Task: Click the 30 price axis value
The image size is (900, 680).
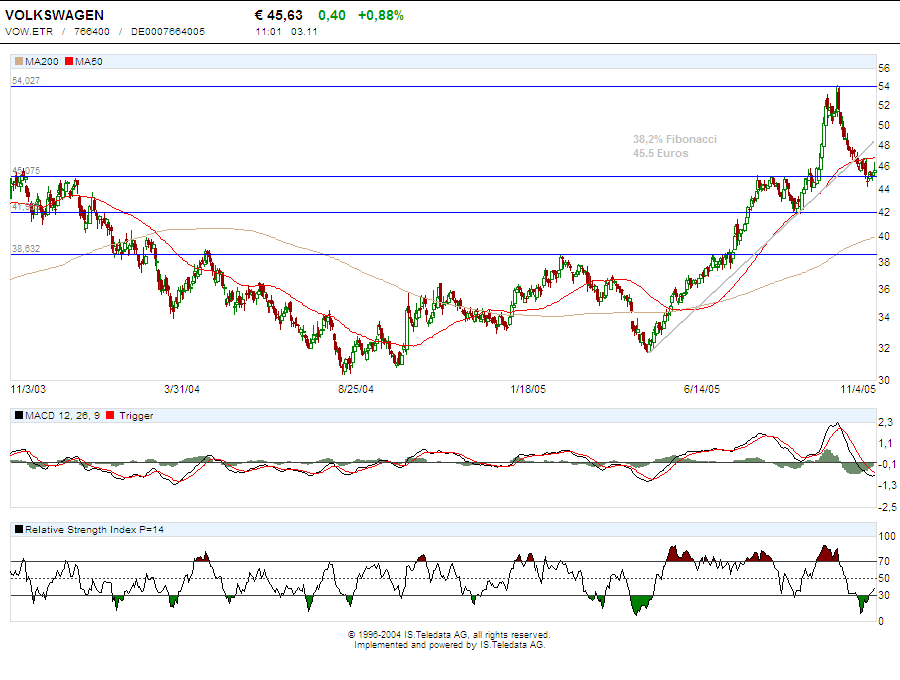Action: click(884, 380)
